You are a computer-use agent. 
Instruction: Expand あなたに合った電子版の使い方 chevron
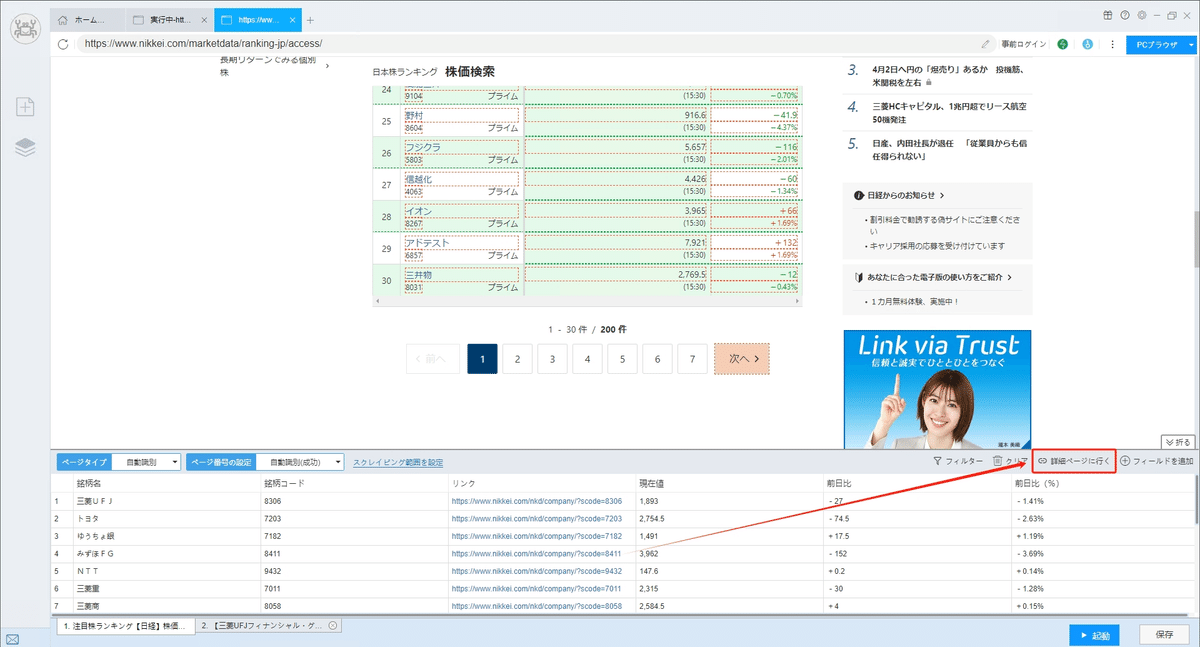point(1010,277)
